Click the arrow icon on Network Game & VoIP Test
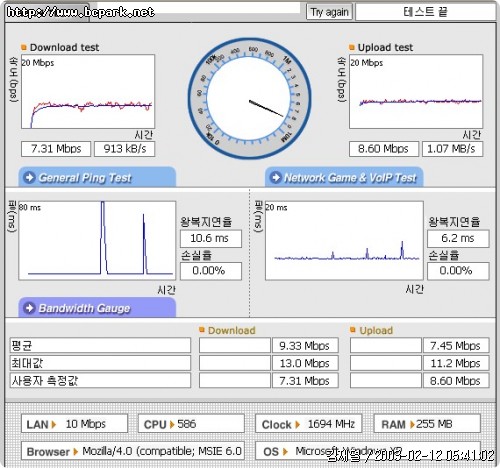 point(276,177)
